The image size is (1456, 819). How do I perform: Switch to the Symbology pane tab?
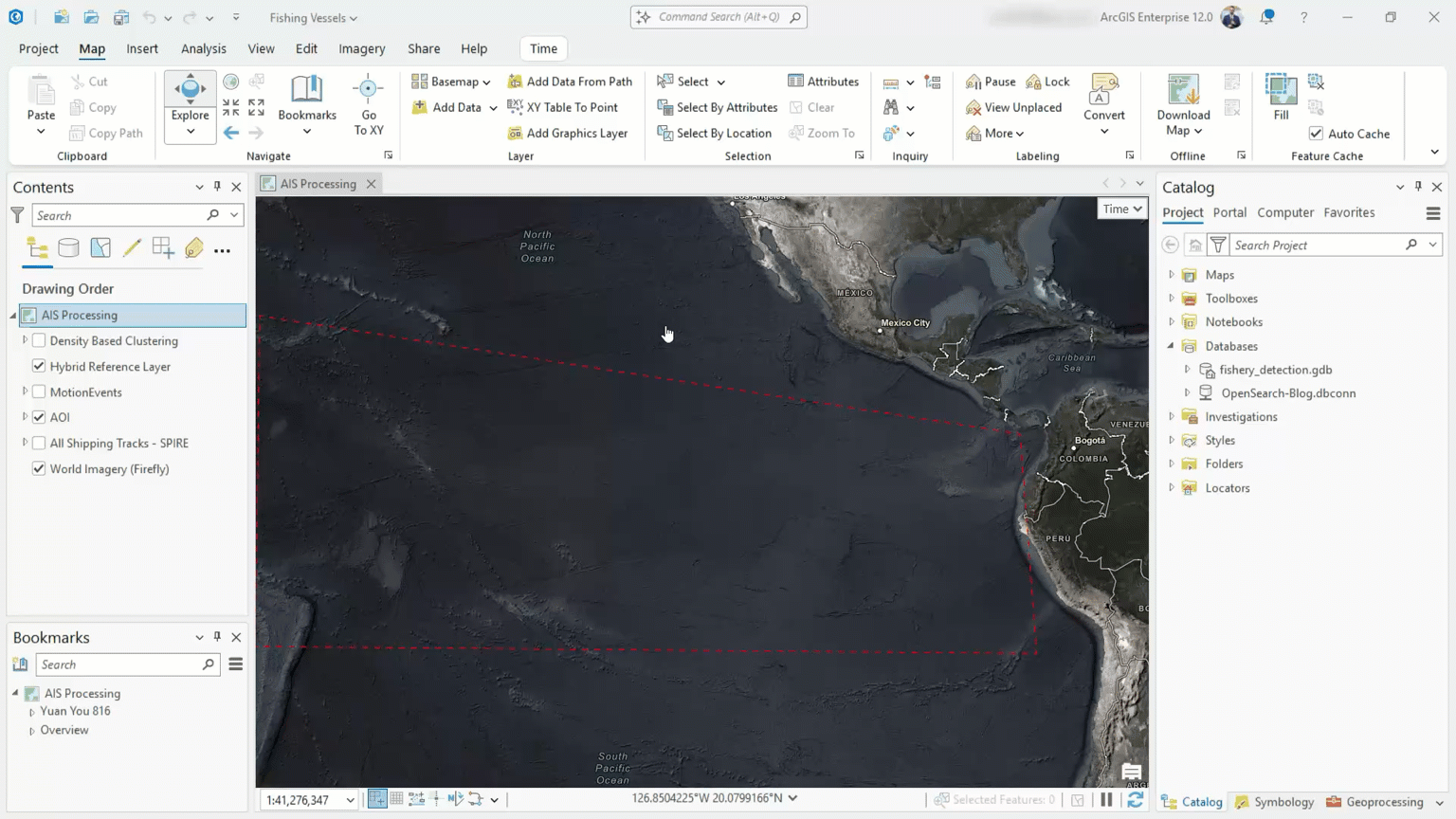pyautogui.click(x=1274, y=802)
